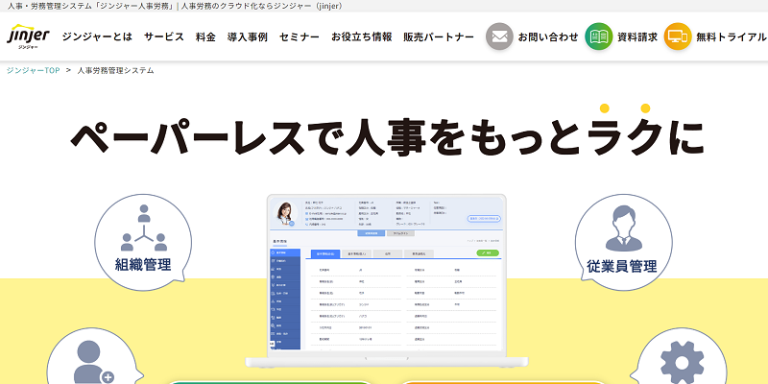Image resolution: width=768 pixels, height=384 pixels.
Task: Click the green button in laptop screenshot
Action: pos(487,253)
